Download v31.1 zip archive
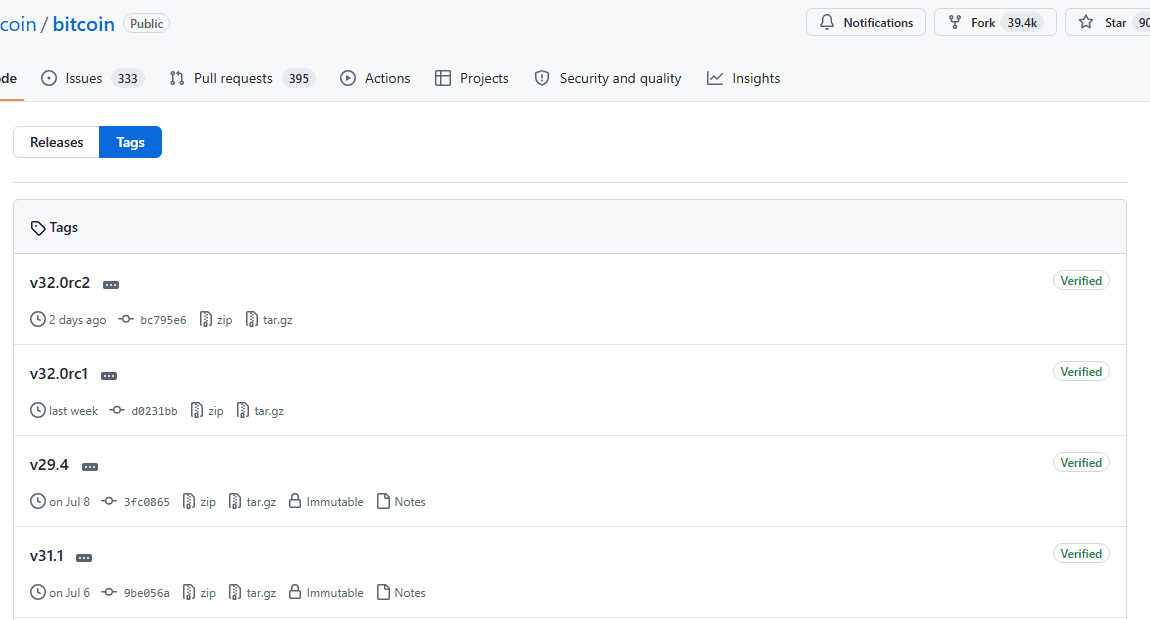1150x620 pixels. point(199,593)
